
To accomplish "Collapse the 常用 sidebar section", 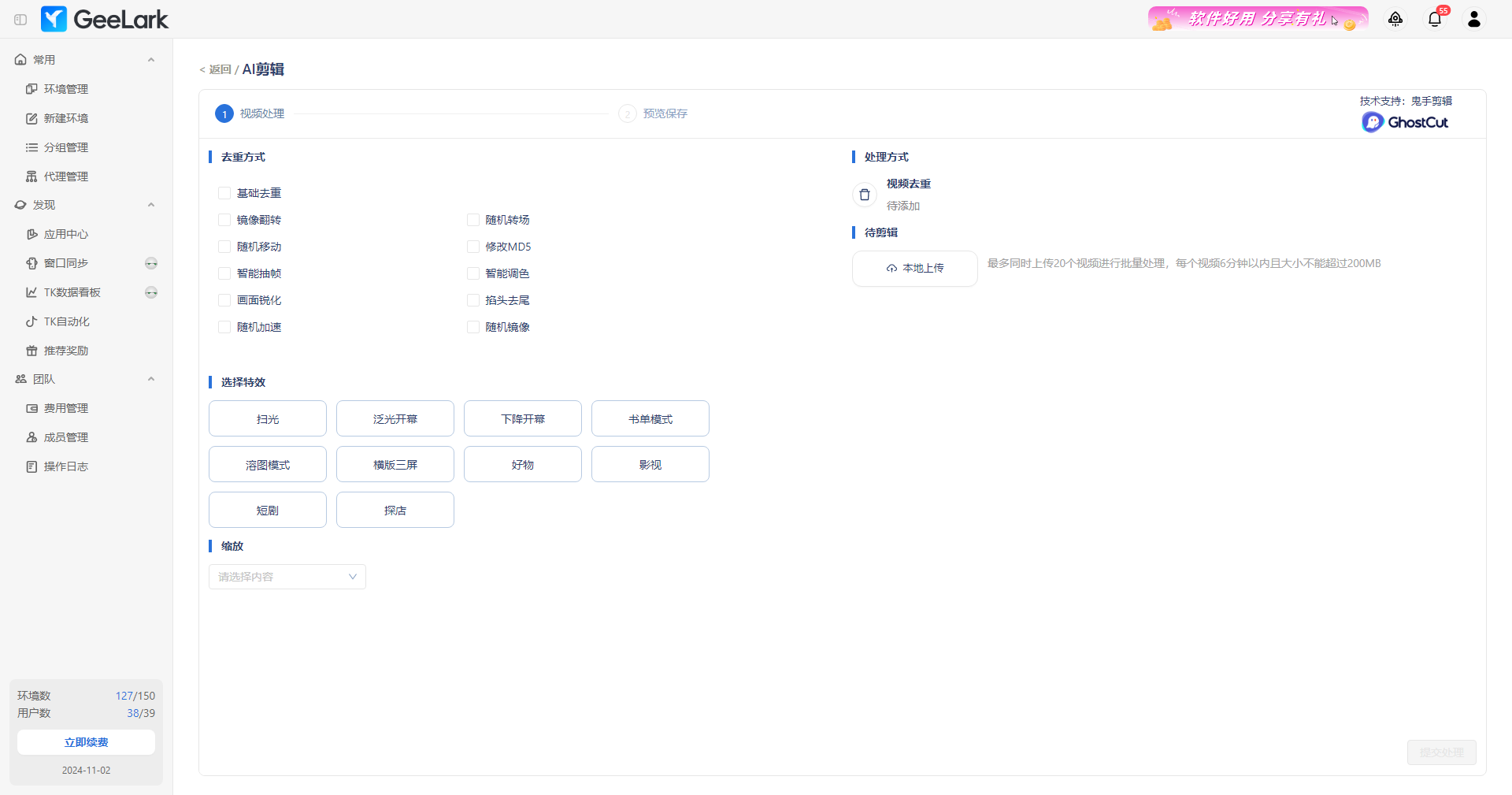I will click(150, 60).
